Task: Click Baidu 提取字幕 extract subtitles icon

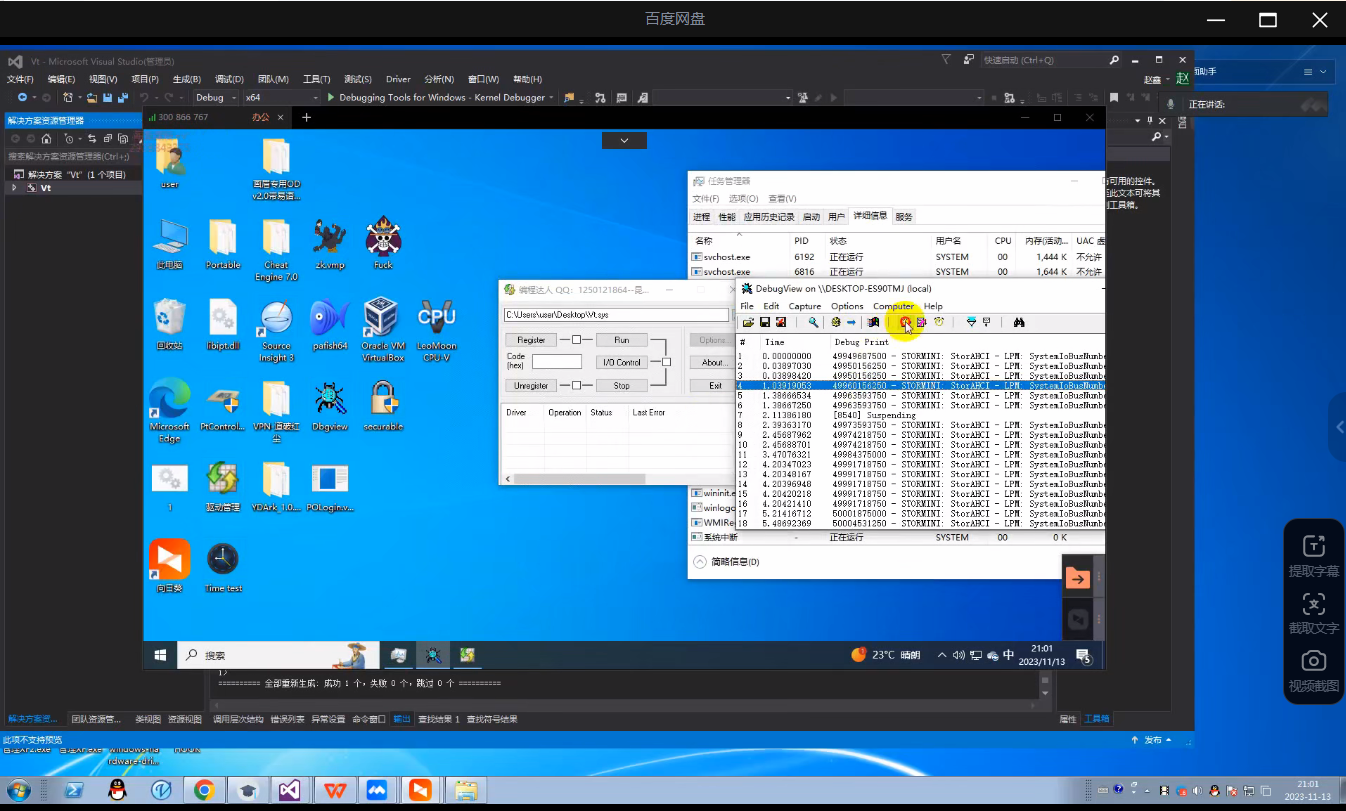Action: pos(1313,557)
